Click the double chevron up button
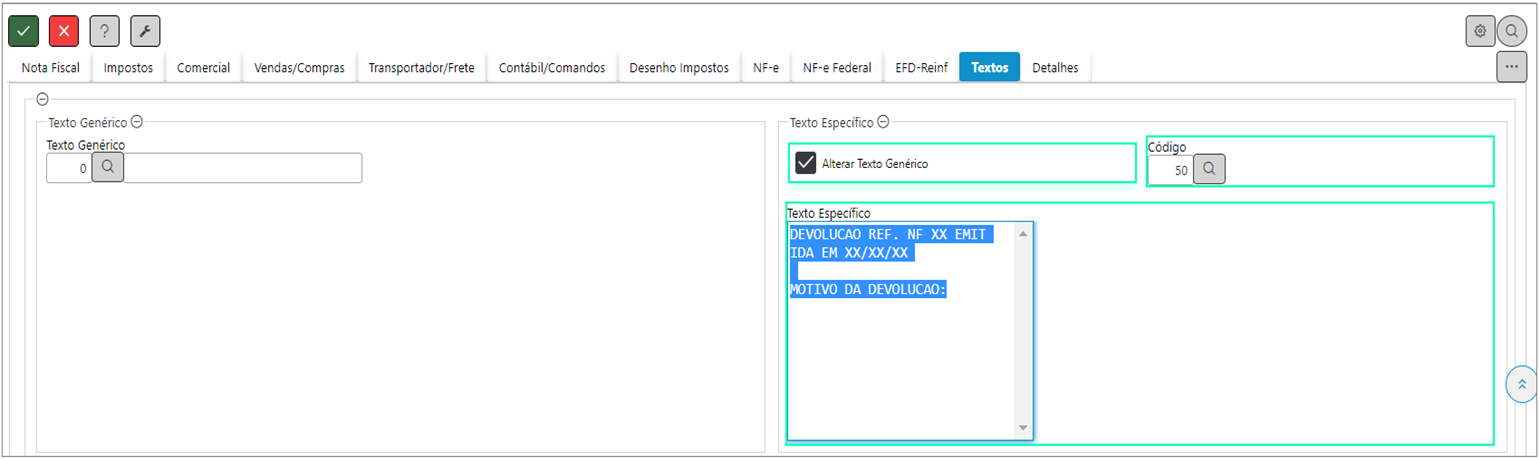Screen dimensions: 1540x459 (x=1521, y=384)
